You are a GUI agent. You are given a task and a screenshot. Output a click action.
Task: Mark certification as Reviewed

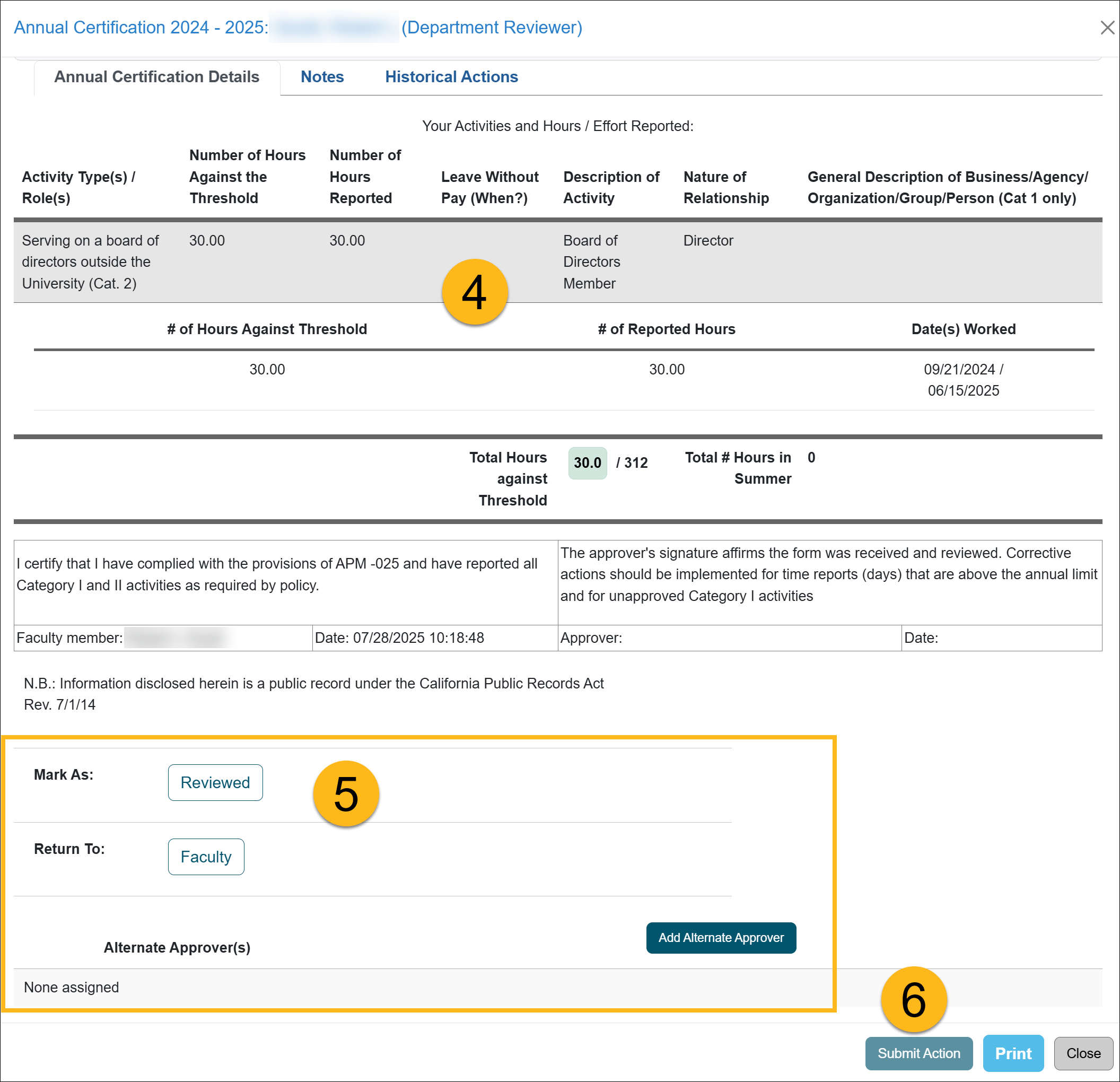[215, 782]
